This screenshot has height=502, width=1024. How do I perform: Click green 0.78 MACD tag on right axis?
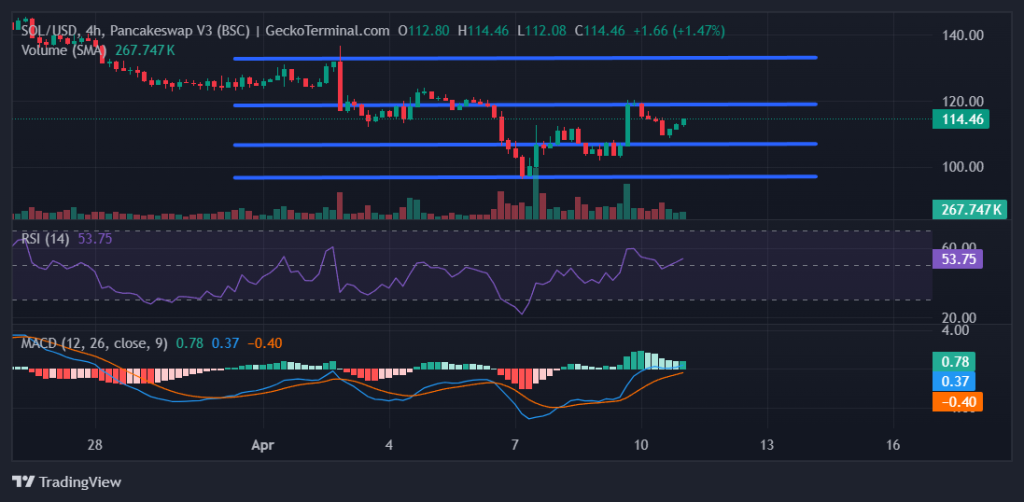tap(955, 361)
